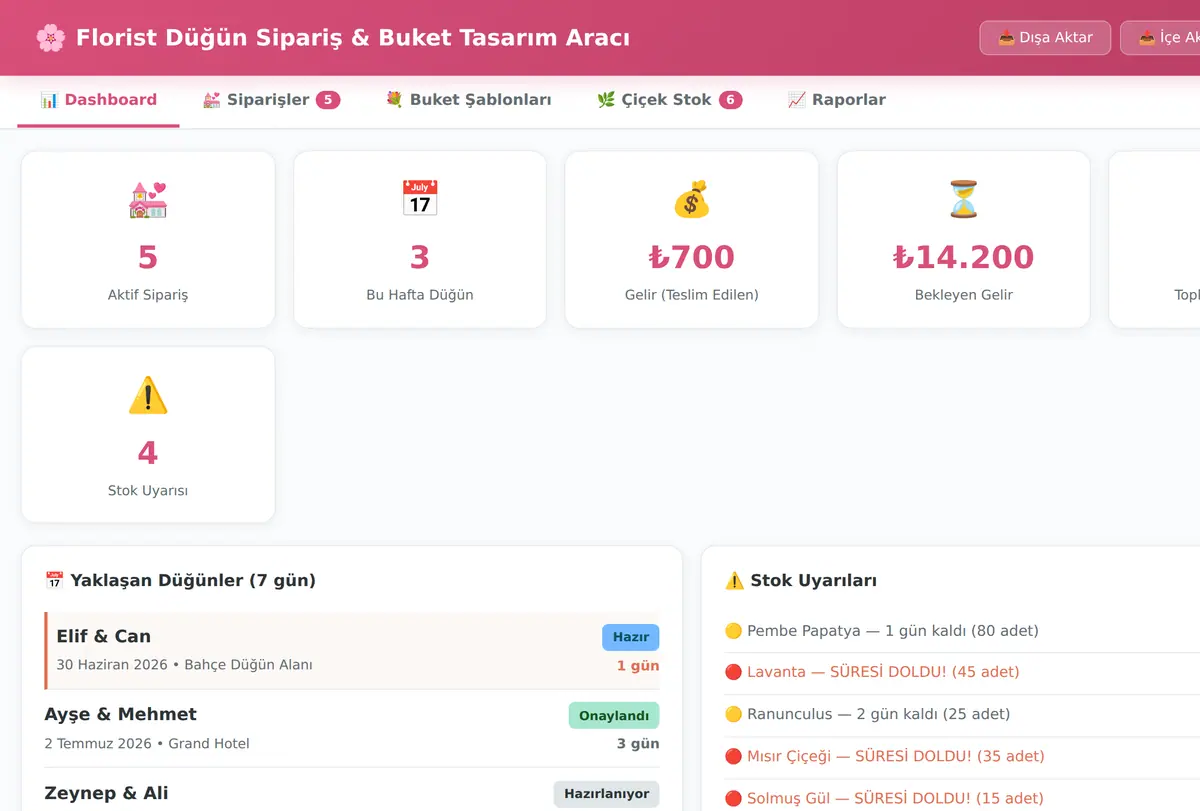The height and width of the screenshot is (811, 1200).
Task: Click the calendar icon above Bu Hafta Düğün
Action: click(420, 199)
